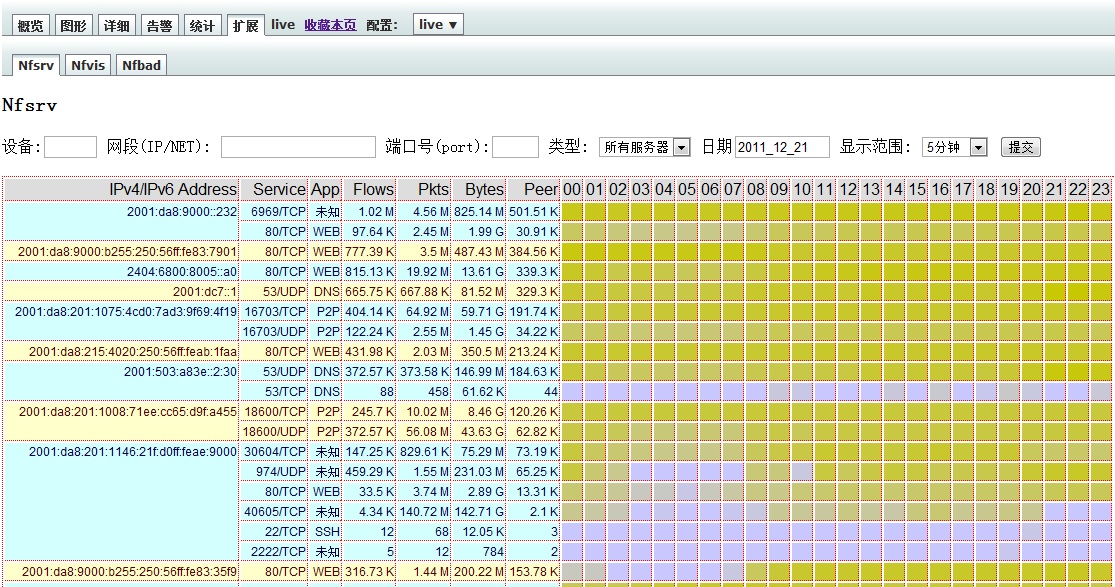Click the Service column header

coord(274,189)
